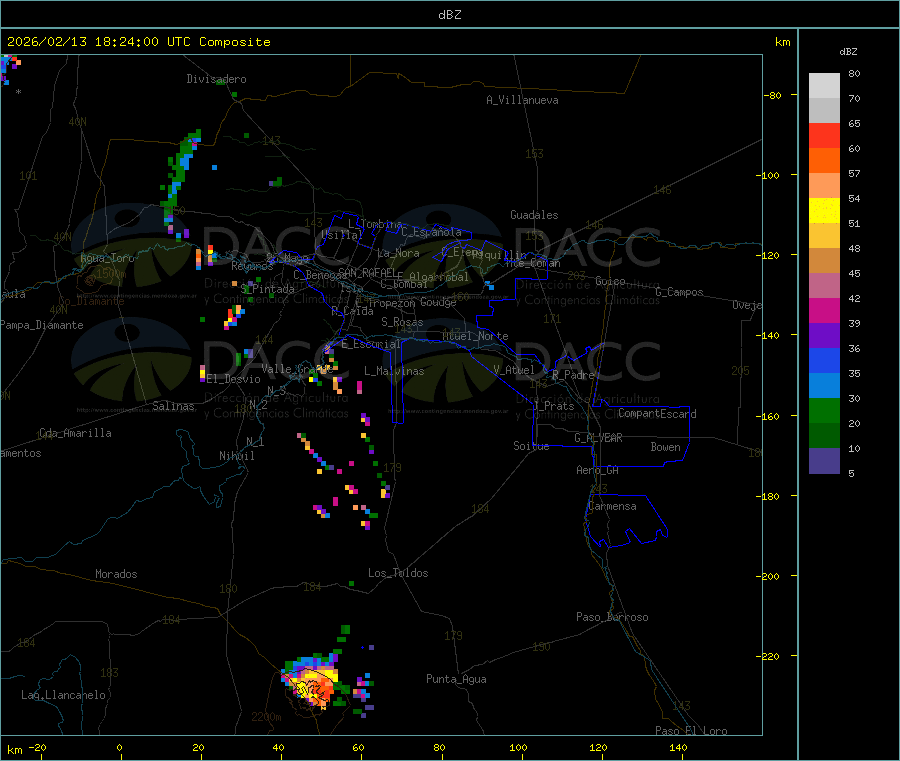Click the 'dBZ' heading above the color legend
This screenshot has width=900, height=761.
click(x=848, y=52)
